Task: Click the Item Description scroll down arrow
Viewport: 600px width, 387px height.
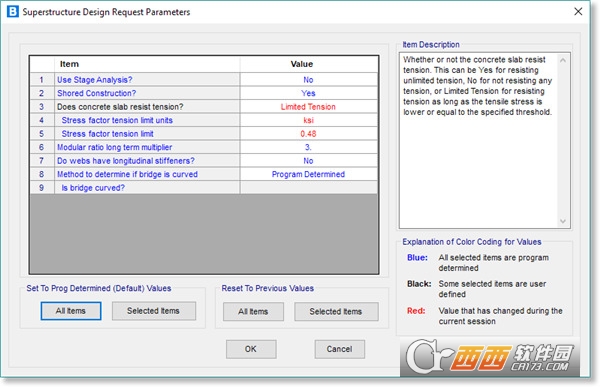Action: coord(563,221)
